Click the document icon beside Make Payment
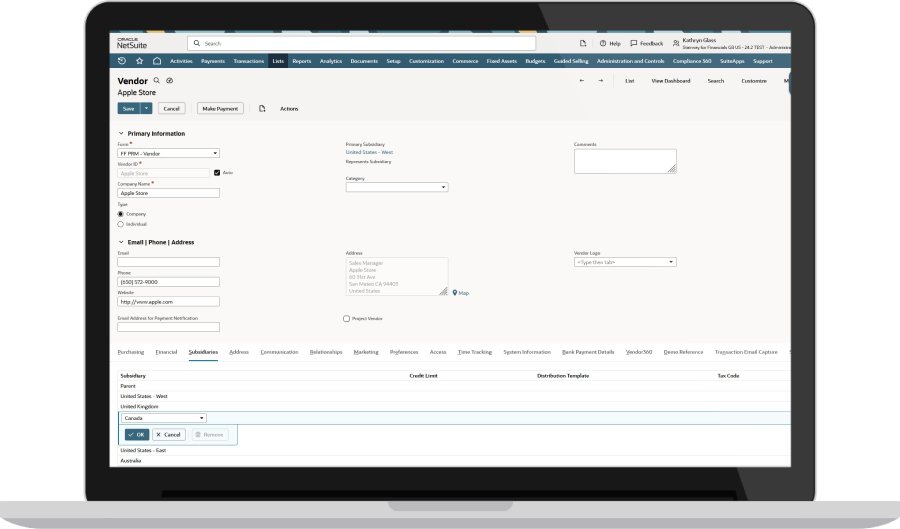 pyautogui.click(x=262, y=108)
